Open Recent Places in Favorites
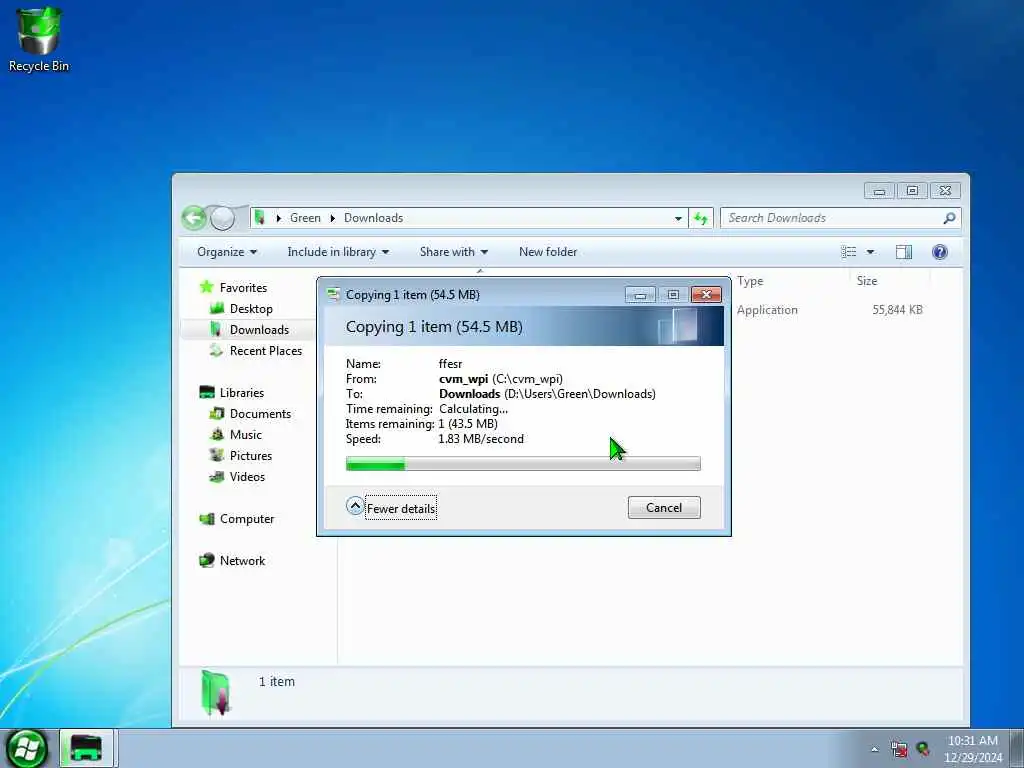 click(x=266, y=351)
